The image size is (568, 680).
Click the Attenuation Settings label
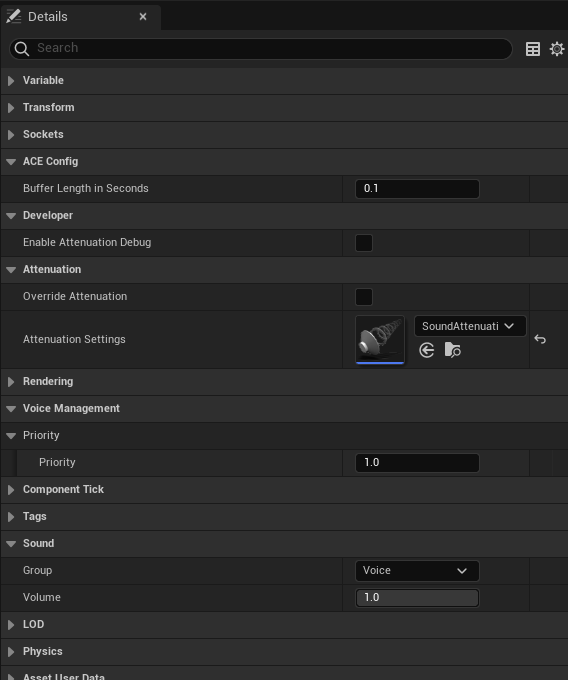(74, 339)
